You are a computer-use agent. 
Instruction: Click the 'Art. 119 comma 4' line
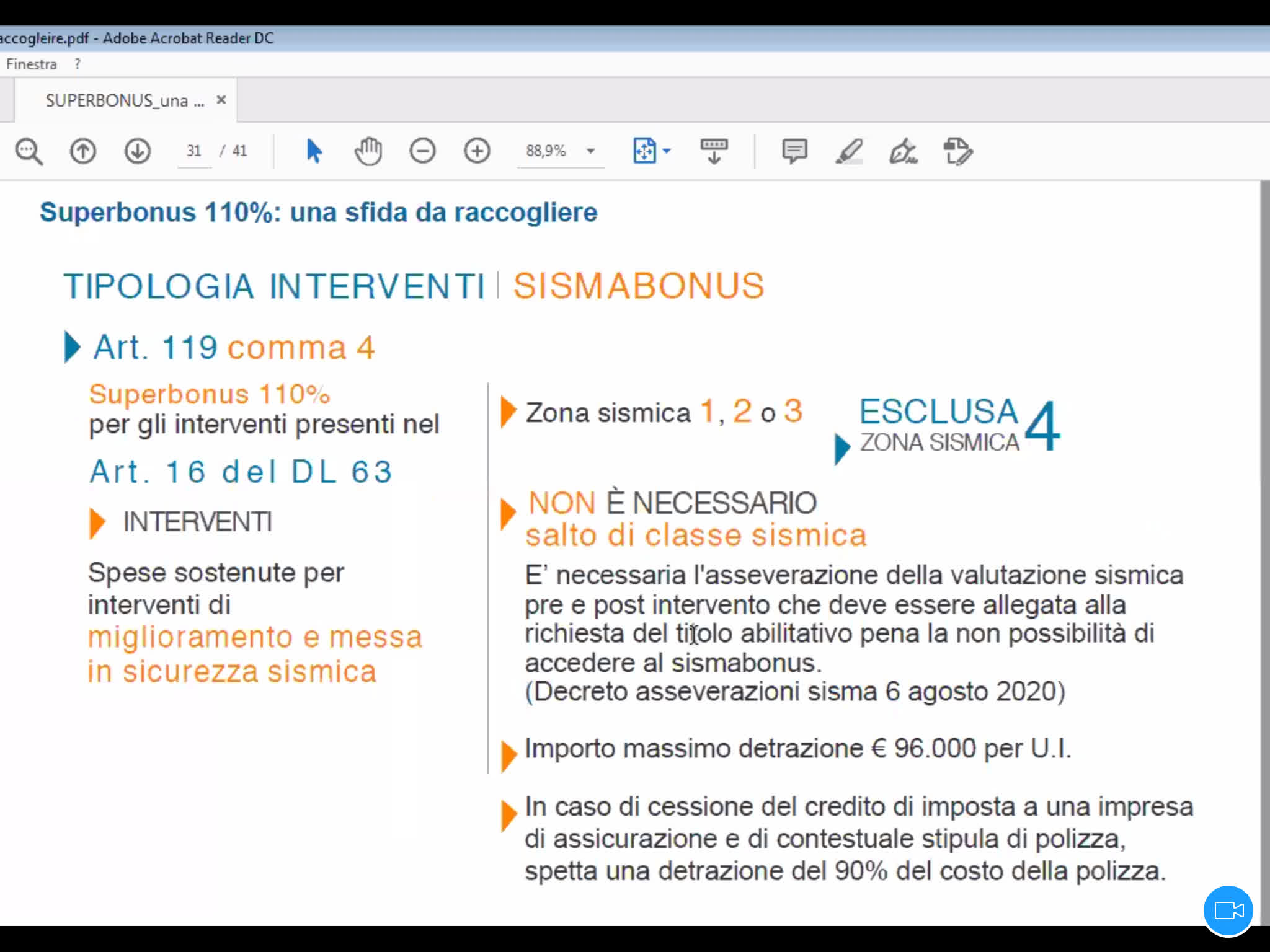[234, 347]
